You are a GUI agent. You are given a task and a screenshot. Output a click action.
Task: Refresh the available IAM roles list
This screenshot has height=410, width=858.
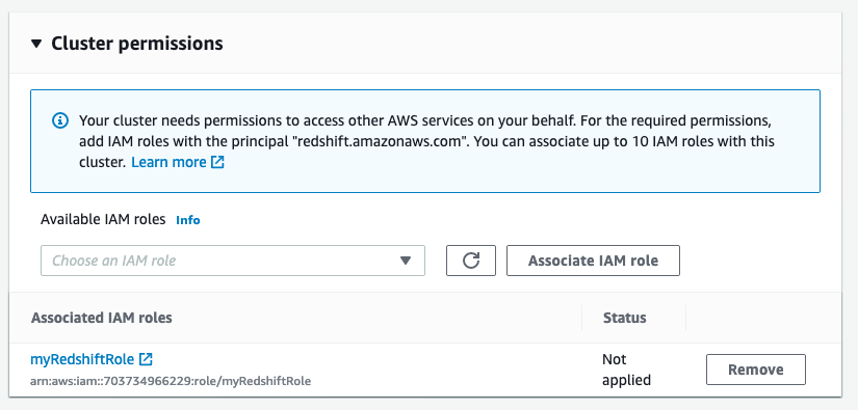coord(471,261)
